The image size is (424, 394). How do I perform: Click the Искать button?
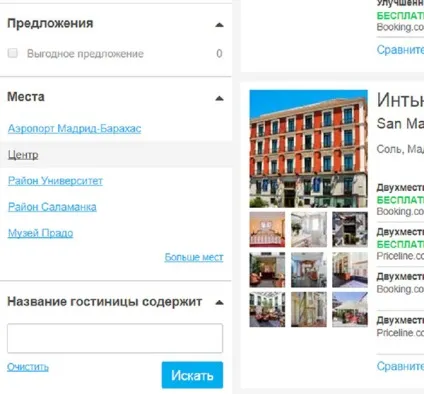192,375
